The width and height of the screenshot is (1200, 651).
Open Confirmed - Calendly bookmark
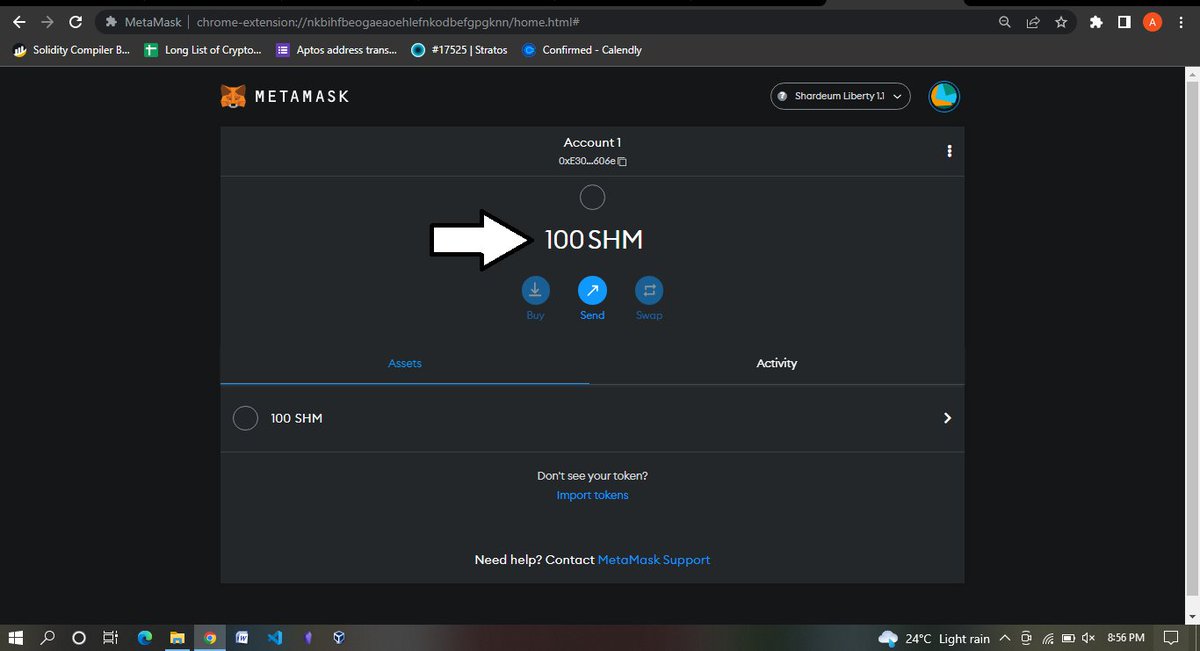click(x=582, y=50)
